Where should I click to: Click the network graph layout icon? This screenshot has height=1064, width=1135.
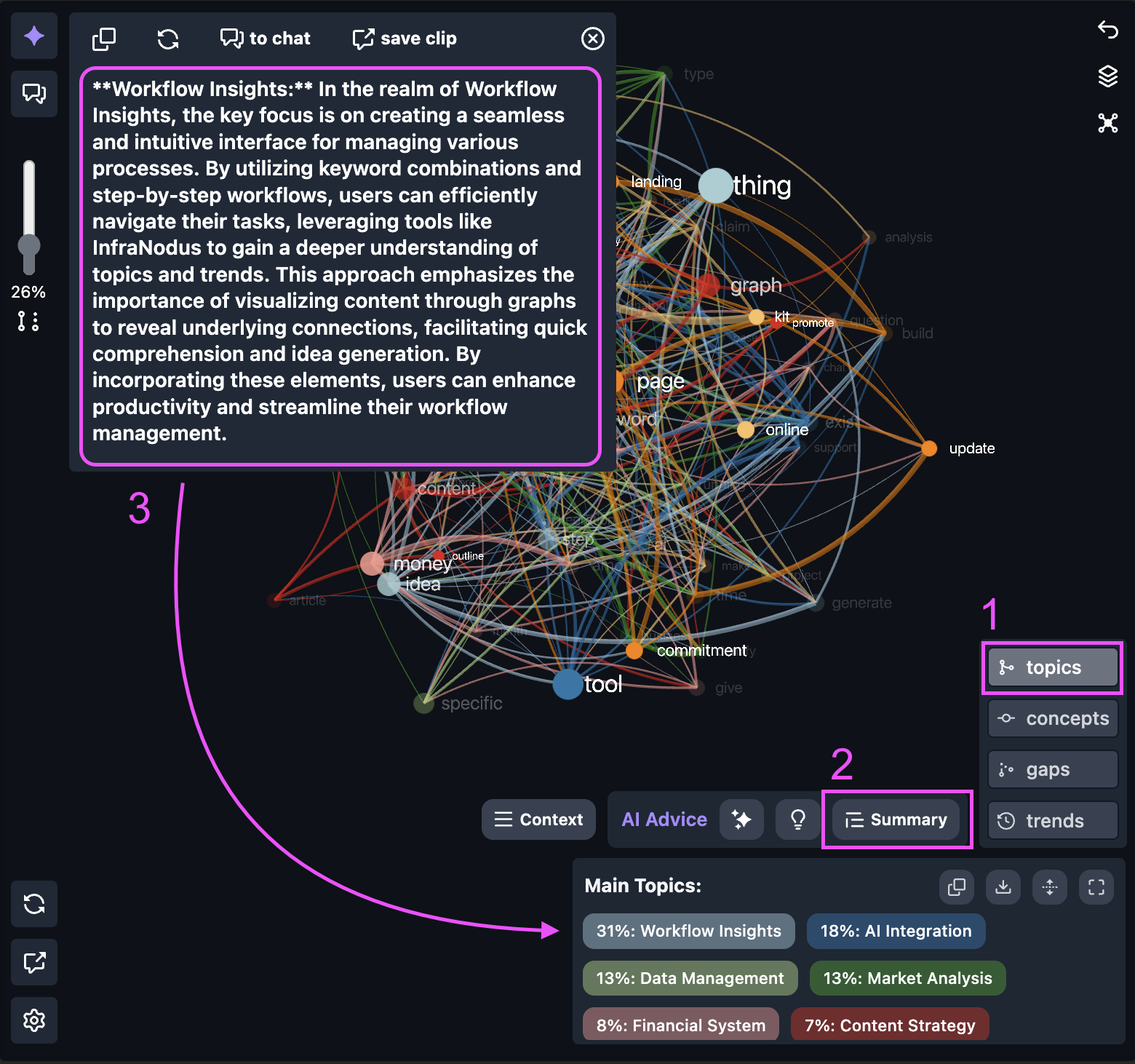coord(1107,123)
